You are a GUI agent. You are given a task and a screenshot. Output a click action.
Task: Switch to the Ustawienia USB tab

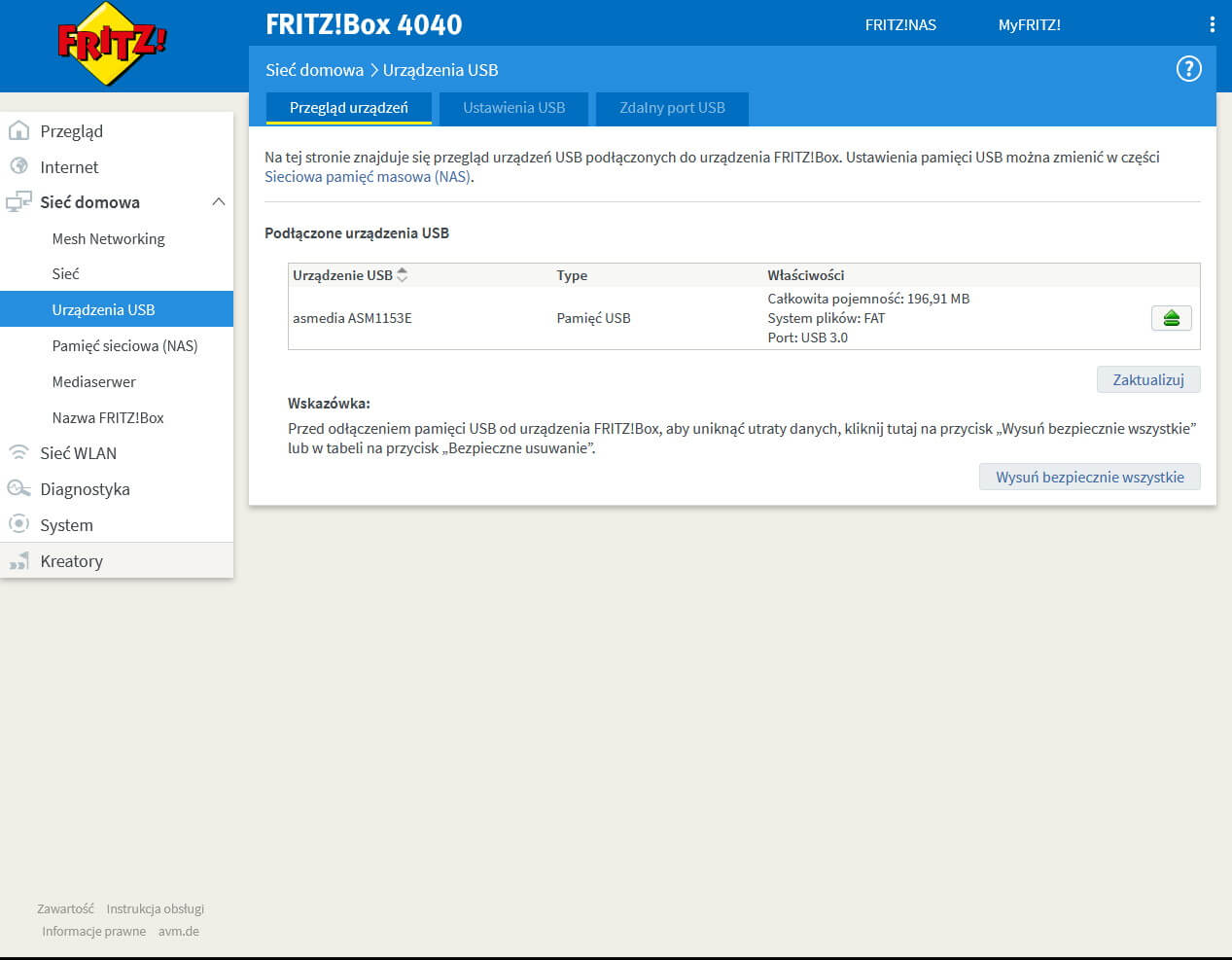coord(513,108)
